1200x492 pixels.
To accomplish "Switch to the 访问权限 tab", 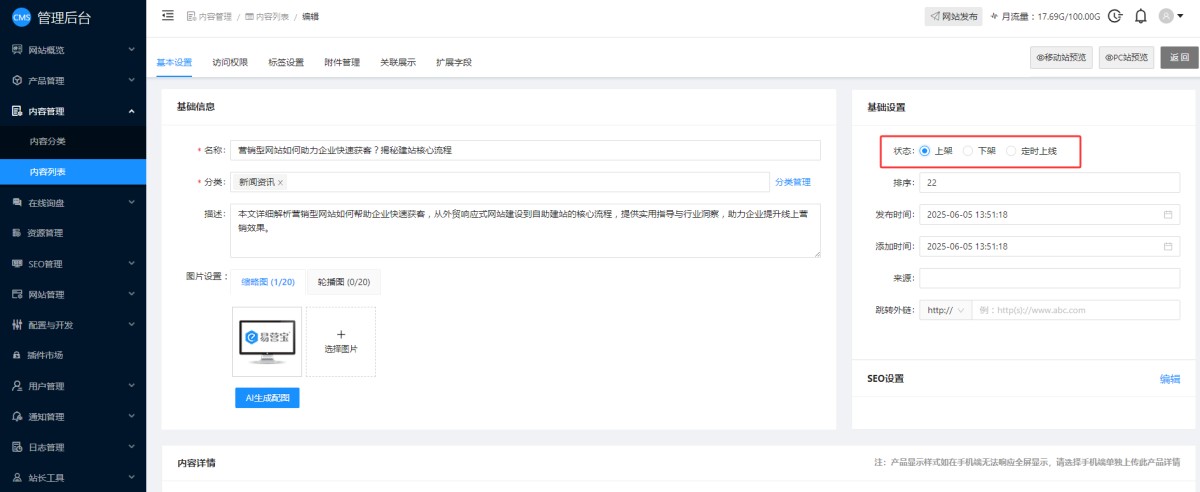I will 230,62.
